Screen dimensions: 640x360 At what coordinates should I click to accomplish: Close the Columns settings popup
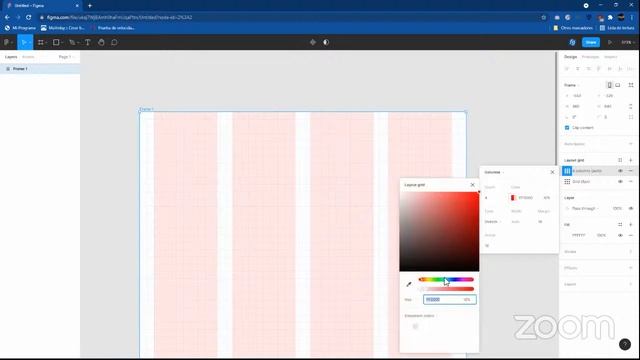tap(552, 172)
